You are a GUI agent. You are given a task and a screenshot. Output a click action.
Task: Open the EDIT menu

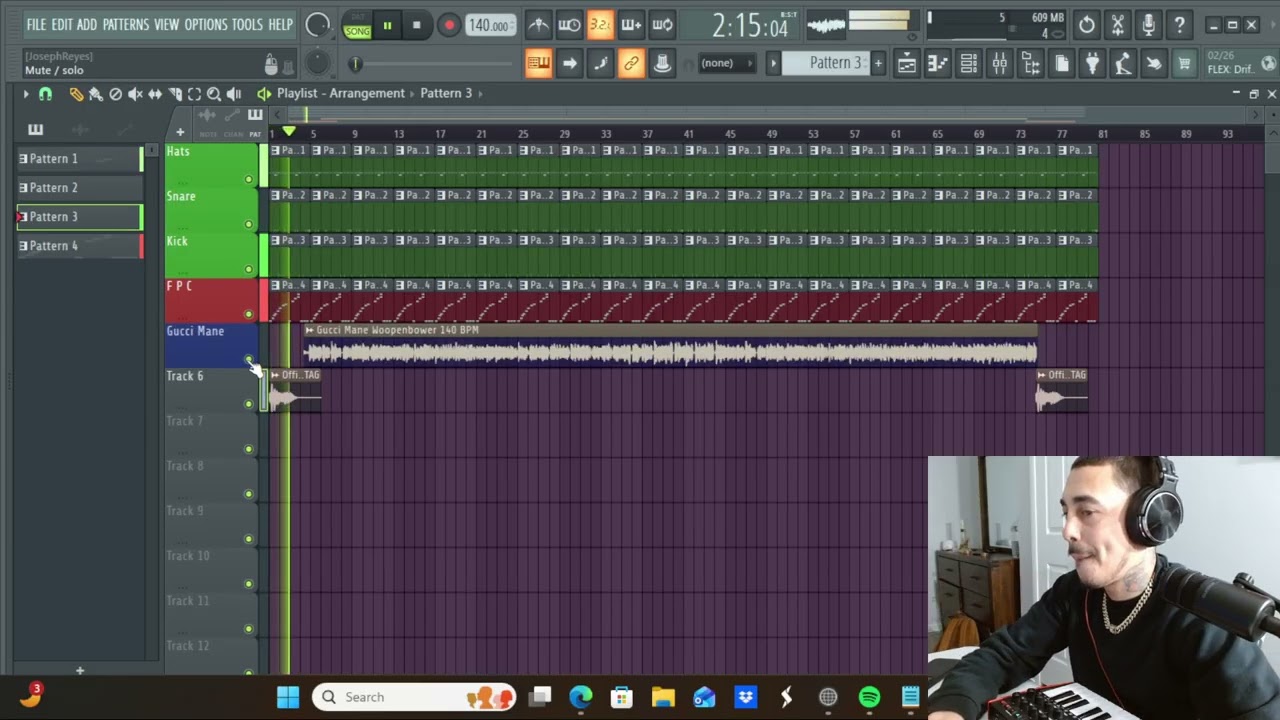pyautogui.click(x=62, y=24)
